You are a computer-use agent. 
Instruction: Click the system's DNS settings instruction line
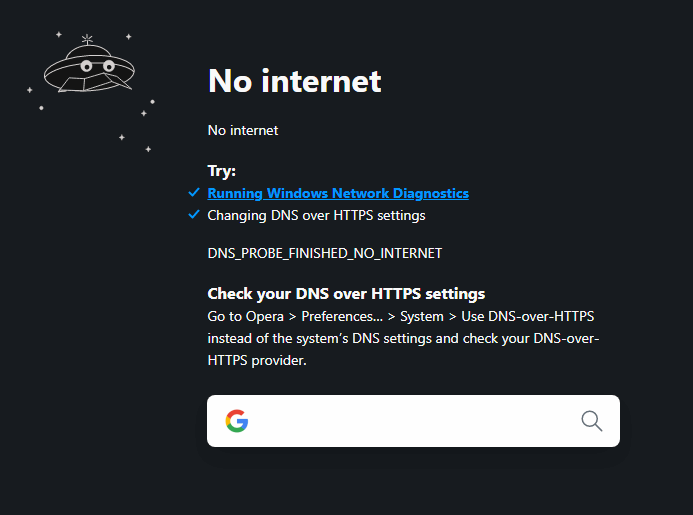(x=403, y=338)
